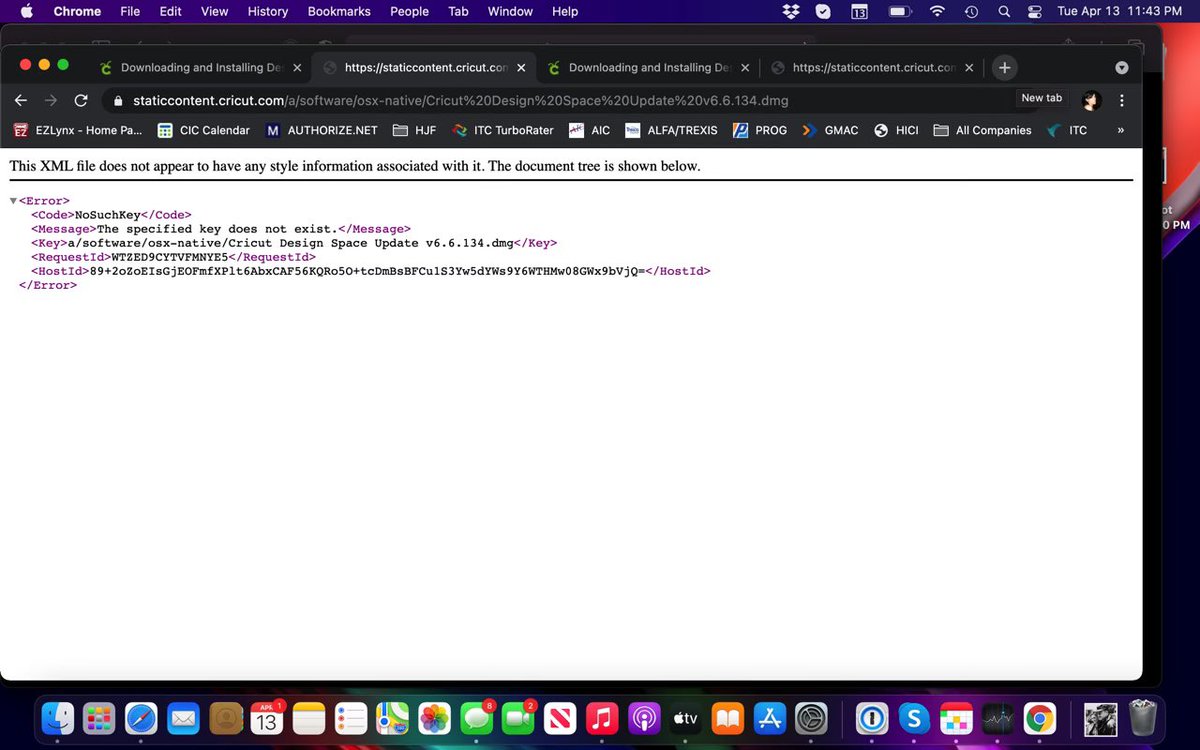Open Spotlight search in menu bar
The image size is (1200, 750).
coord(1003,11)
